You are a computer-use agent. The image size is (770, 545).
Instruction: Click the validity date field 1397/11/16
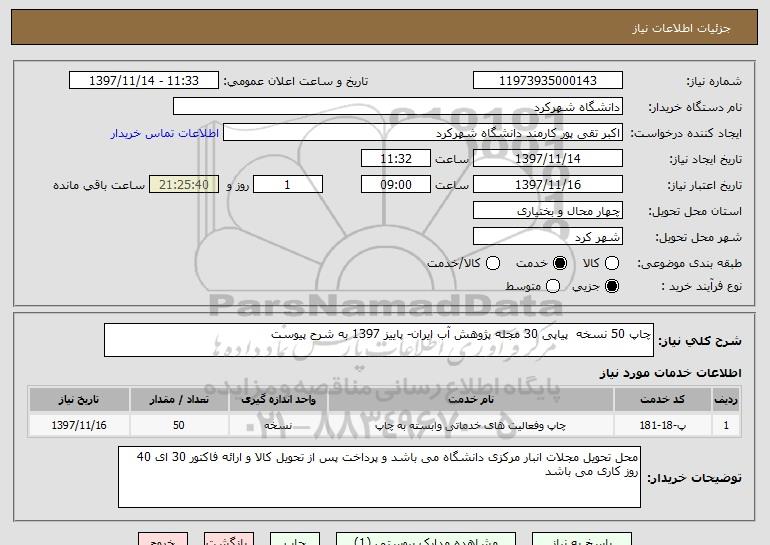pyautogui.click(x=548, y=185)
